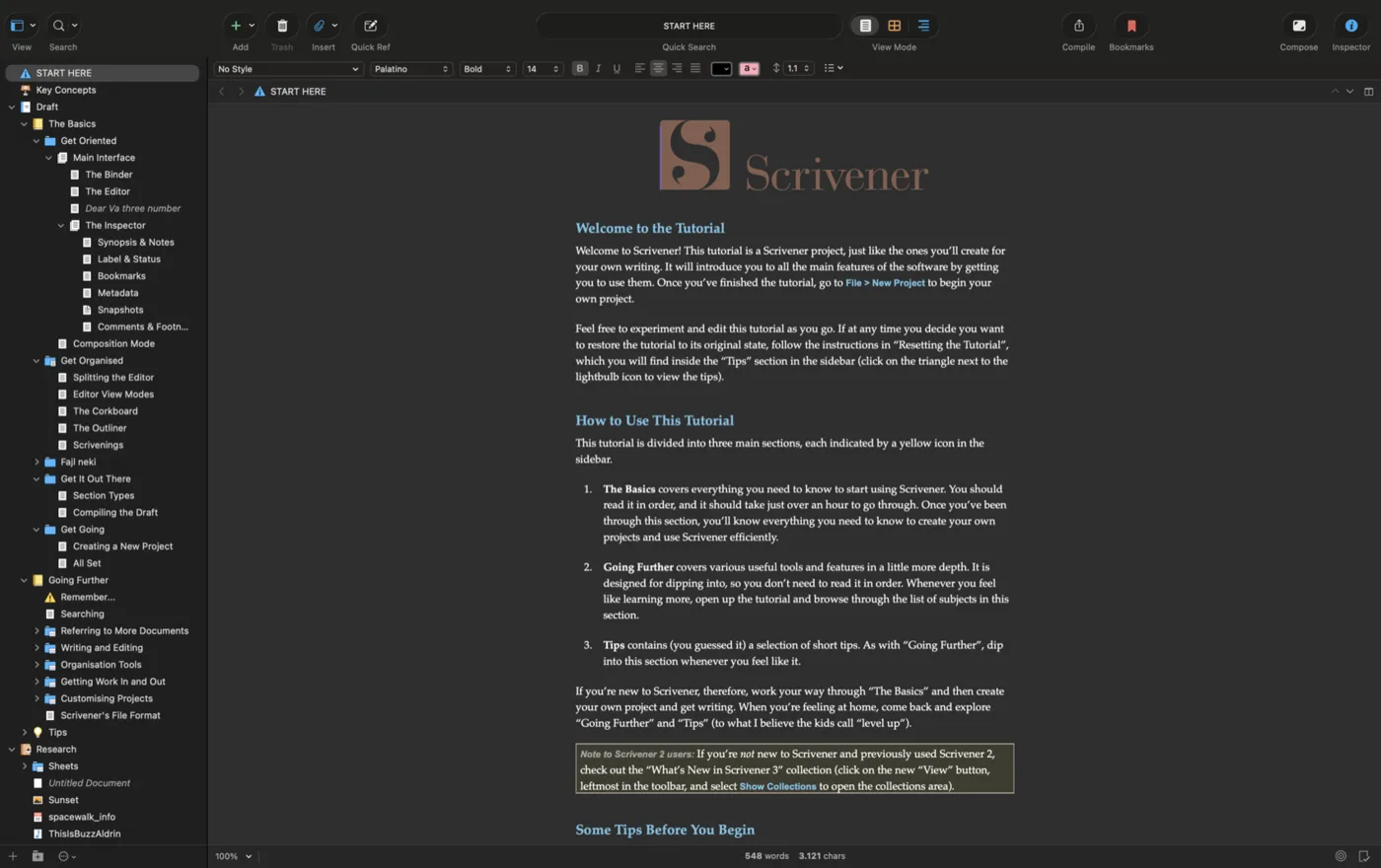This screenshot has height=868, width=1381.
Task: Open the text color swatch
Action: click(x=721, y=68)
